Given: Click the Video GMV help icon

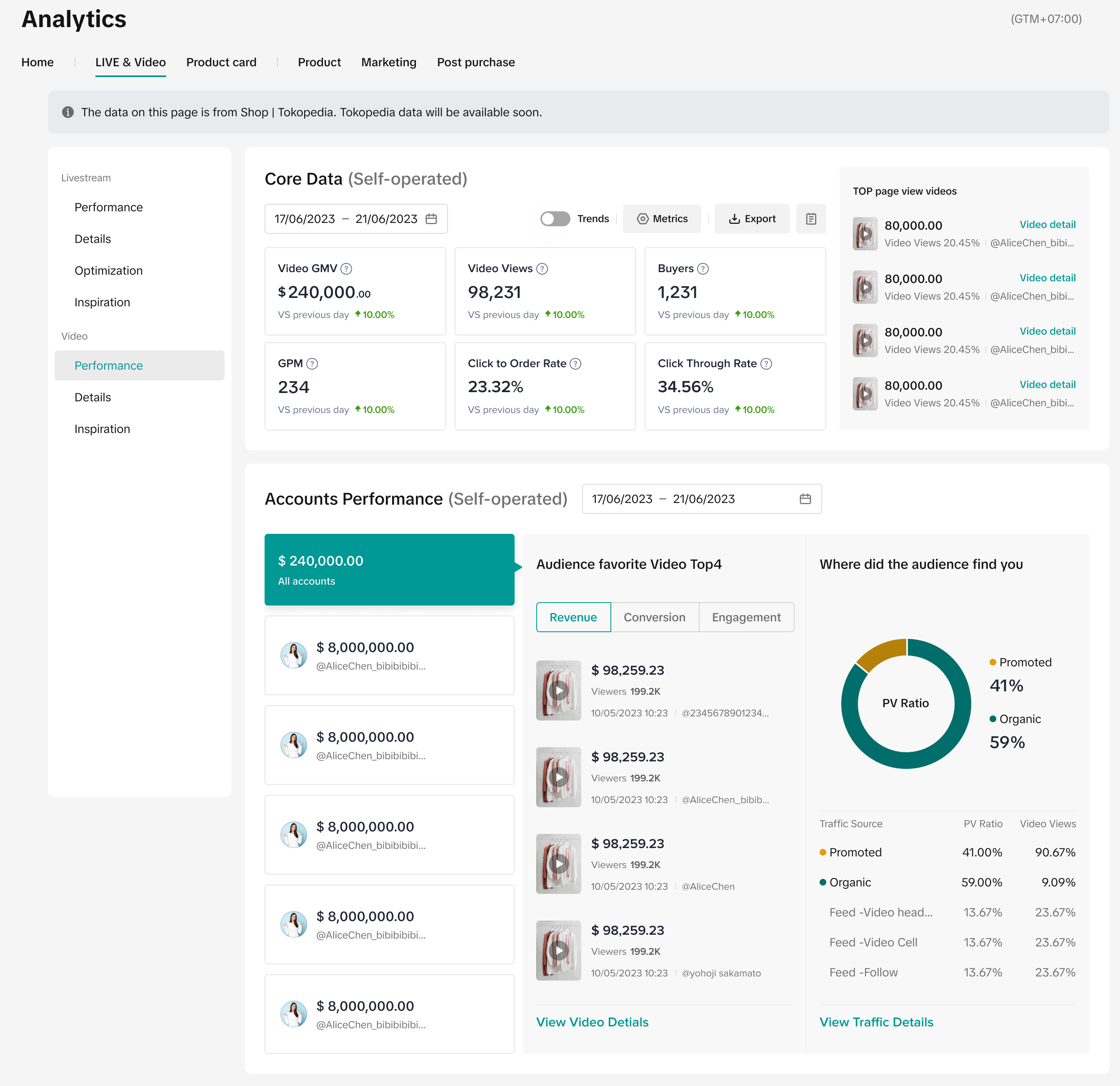Looking at the screenshot, I should pyautogui.click(x=346, y=269).
